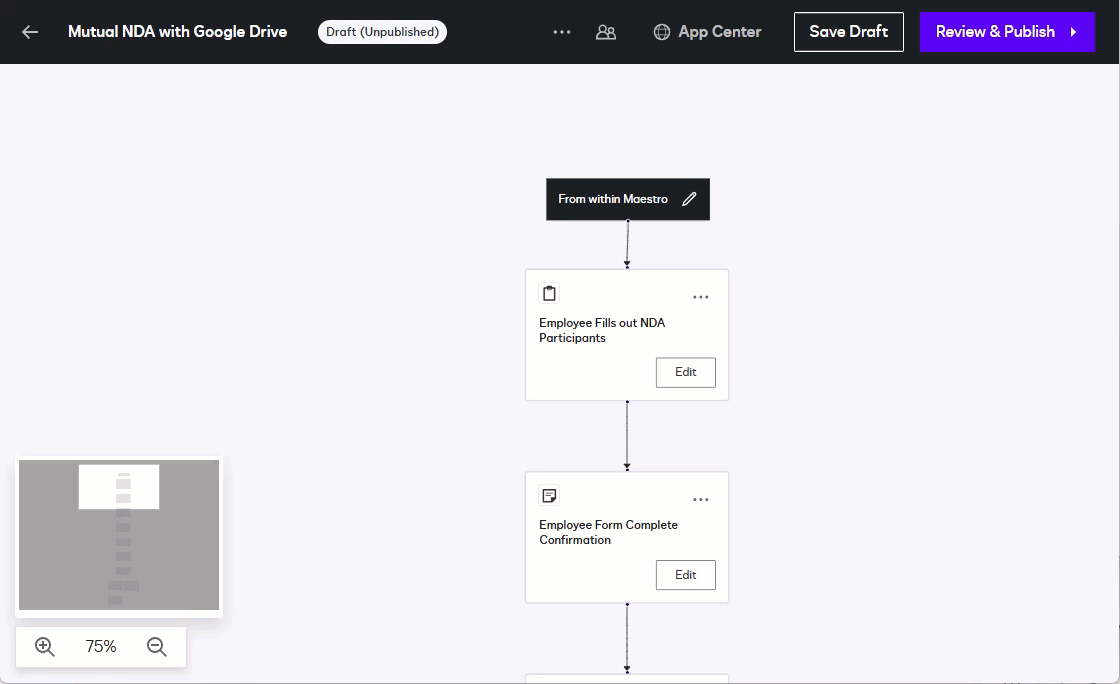Click the Draft (Unpublished) status badge
1120x684 pixels.
(382, 31)
